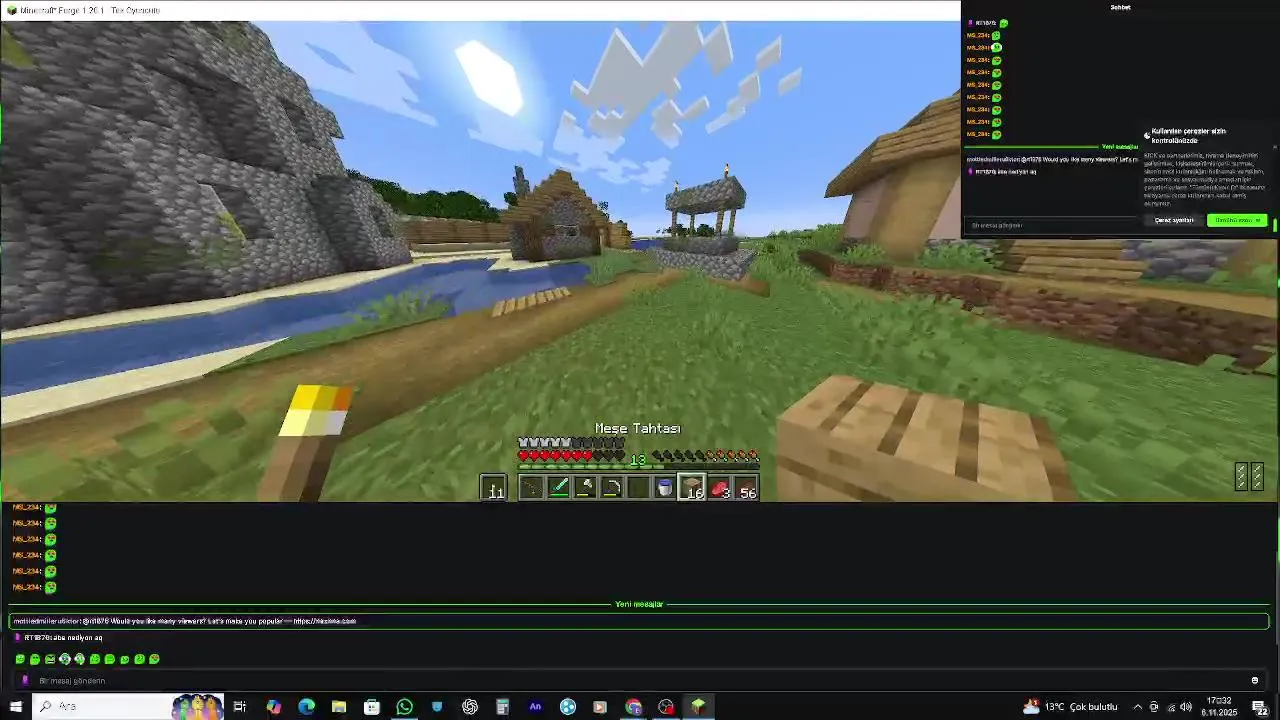Select the oak planks hotbar slot
This screenshot has width=1280, height=720.
pos(692,488)
